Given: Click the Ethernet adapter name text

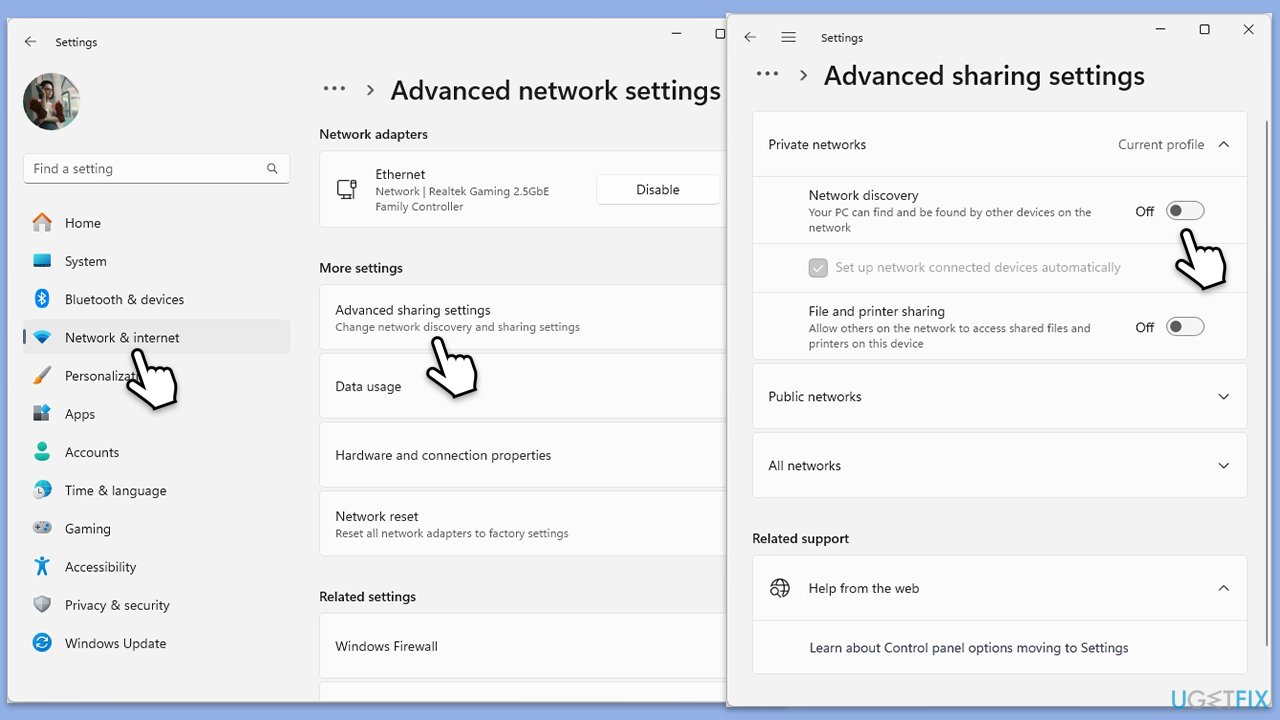Looking at the screenshot, I should (400, 174).
